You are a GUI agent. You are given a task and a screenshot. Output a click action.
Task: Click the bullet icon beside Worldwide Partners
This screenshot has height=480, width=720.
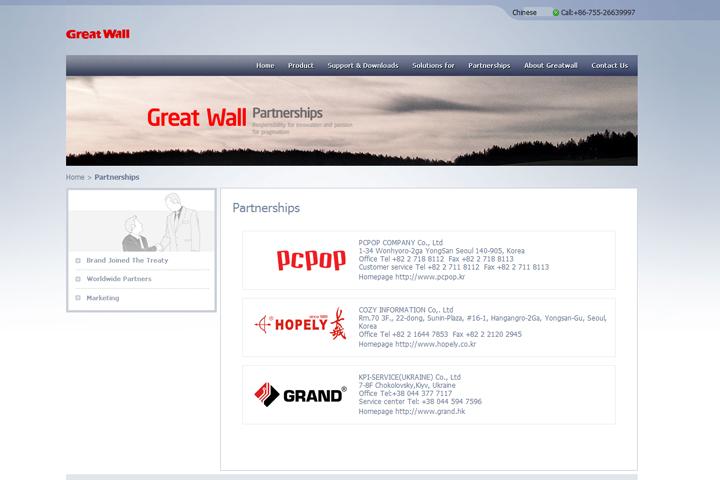pos(78,279)
